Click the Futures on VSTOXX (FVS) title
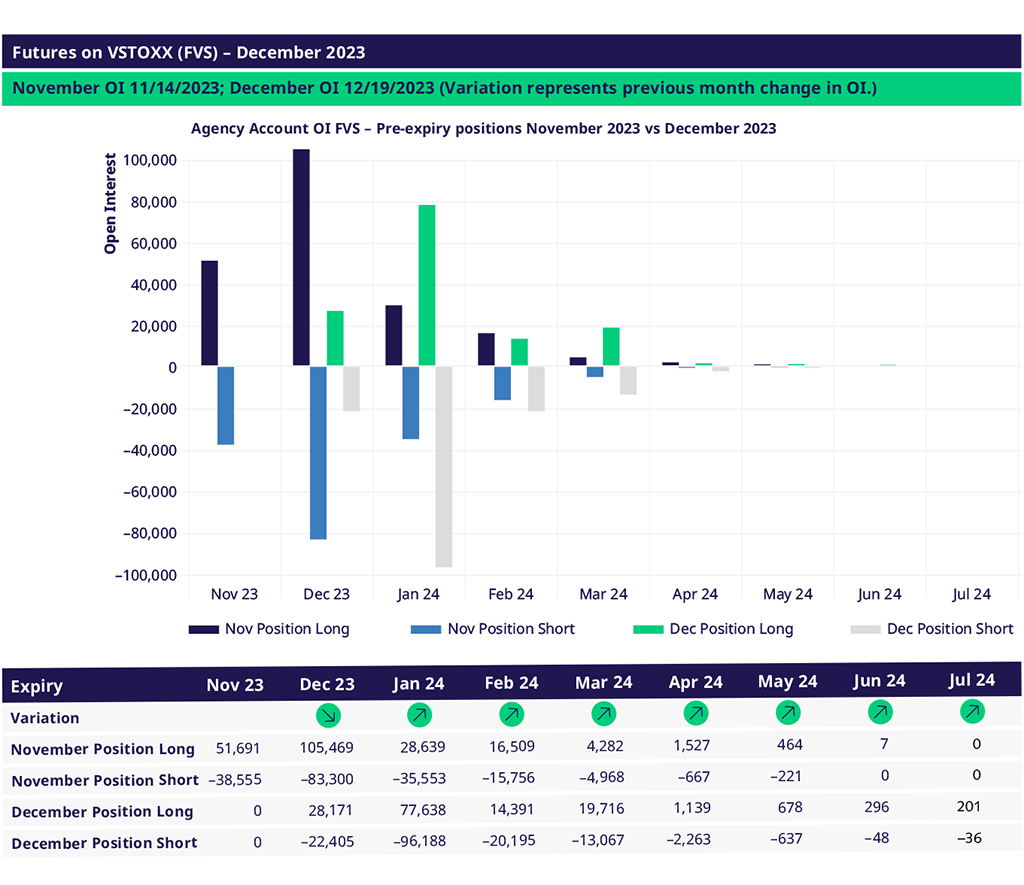1024x885 pixels. click(x=189, y=52)
